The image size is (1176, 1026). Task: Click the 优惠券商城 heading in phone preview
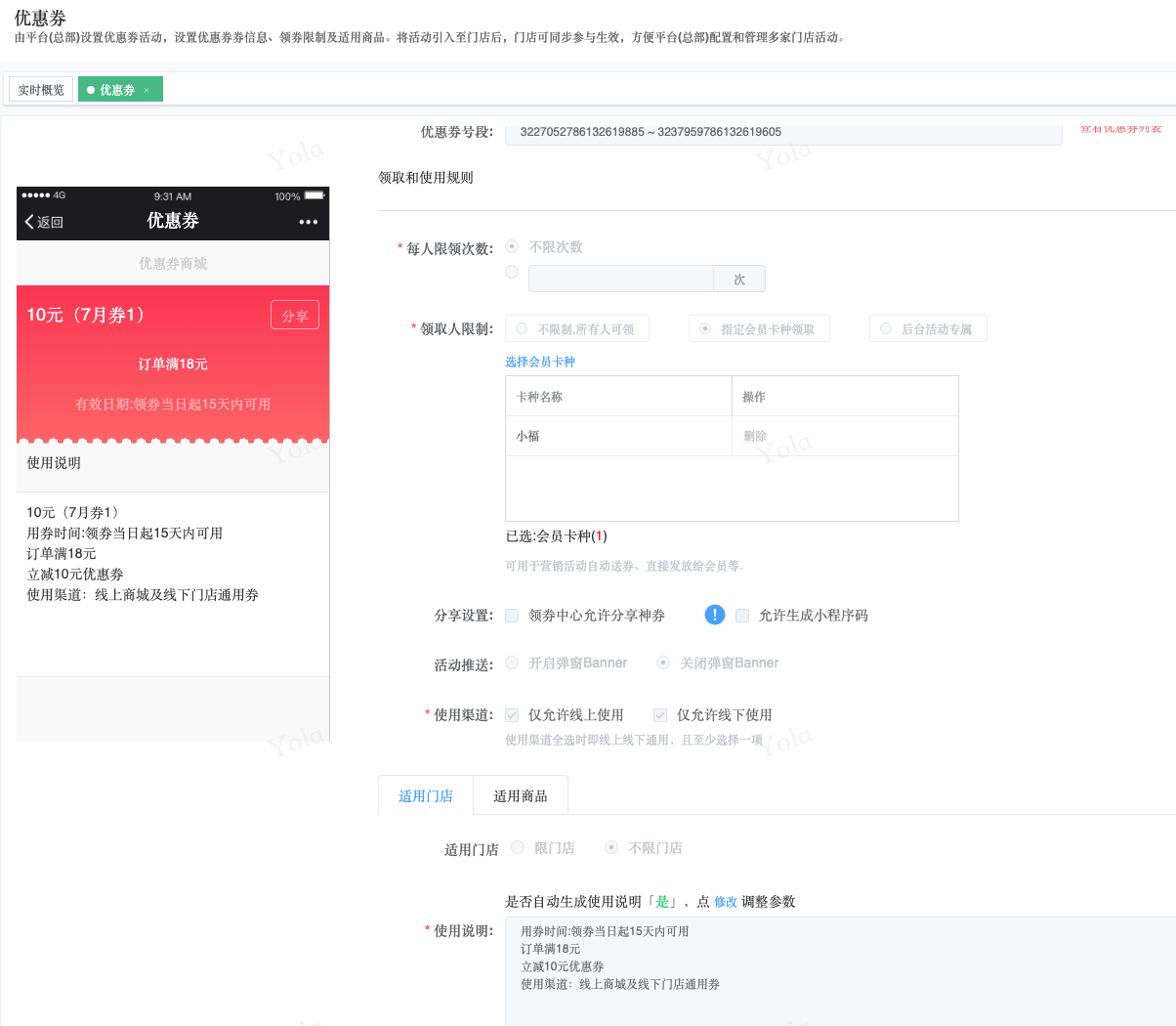(x=173, y=264)
